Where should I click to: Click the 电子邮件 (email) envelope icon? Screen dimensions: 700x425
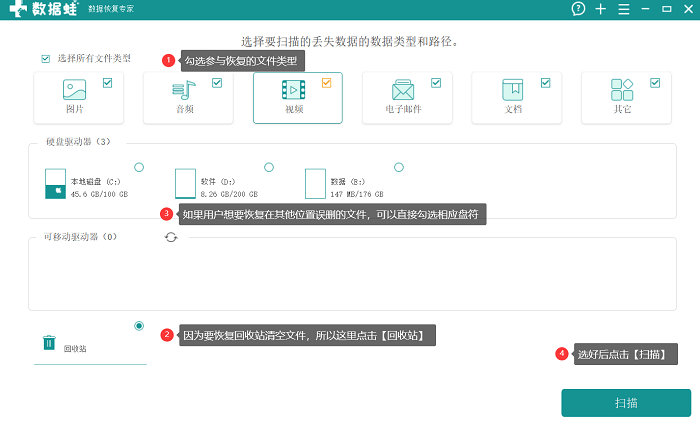tap(403, 90)
